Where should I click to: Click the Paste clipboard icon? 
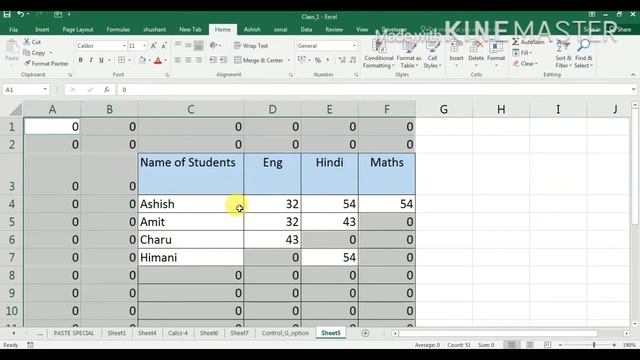[12, 47]
